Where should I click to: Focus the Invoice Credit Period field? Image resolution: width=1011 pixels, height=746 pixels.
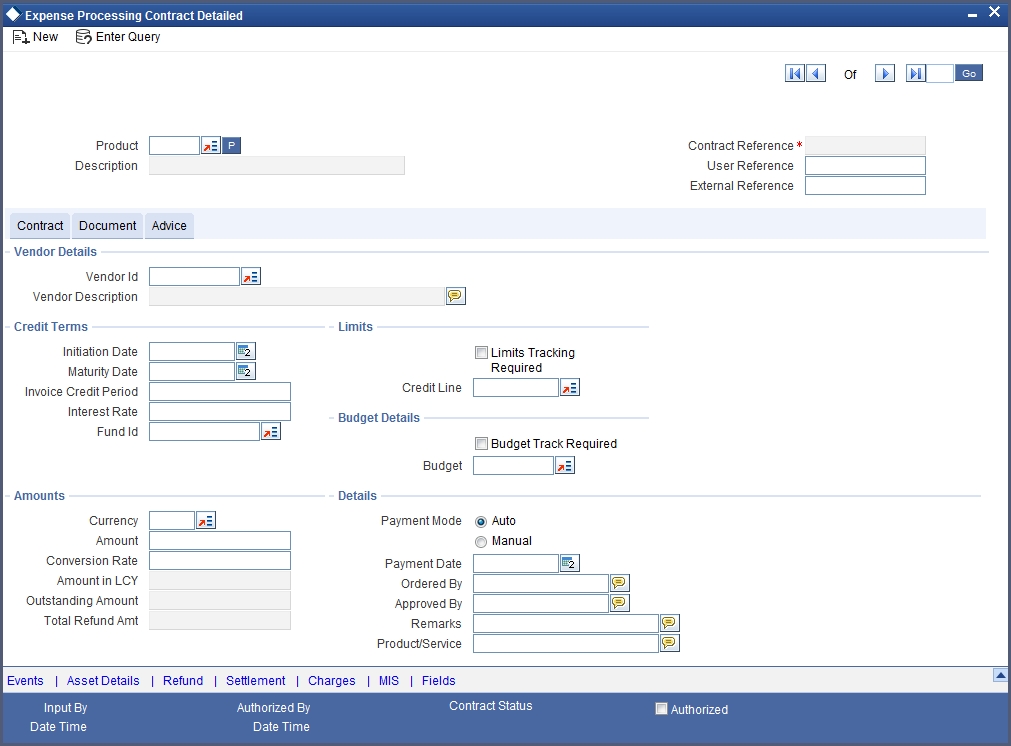pos(220,391)
